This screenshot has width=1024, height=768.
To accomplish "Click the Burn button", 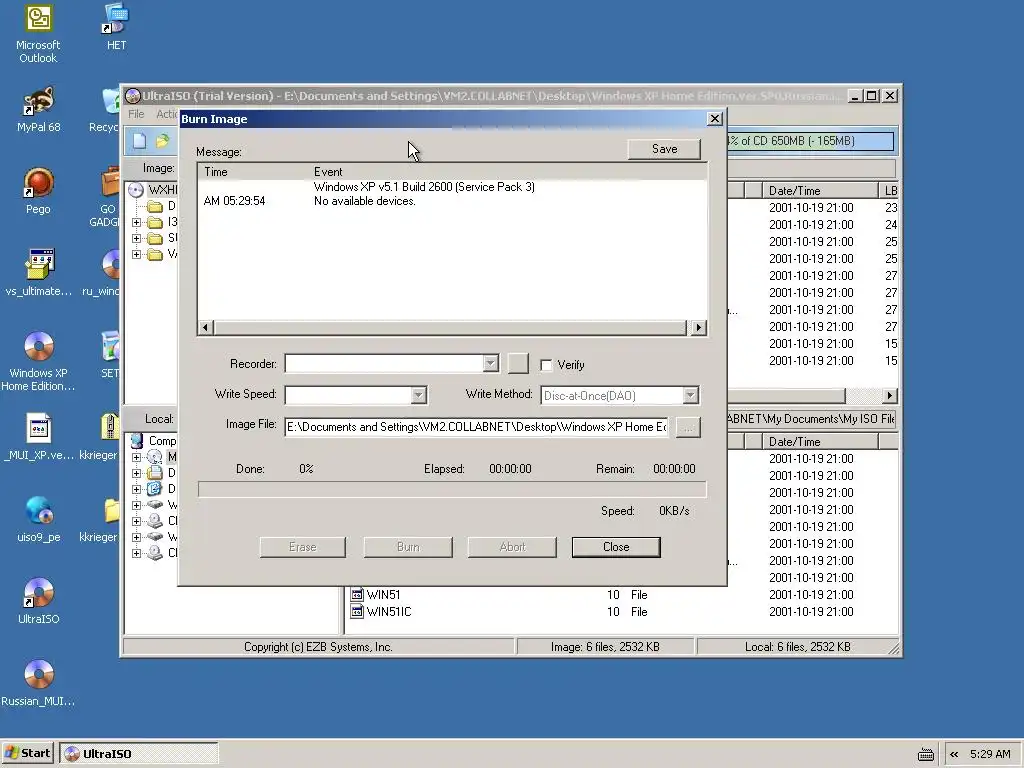I will (408, 547).
